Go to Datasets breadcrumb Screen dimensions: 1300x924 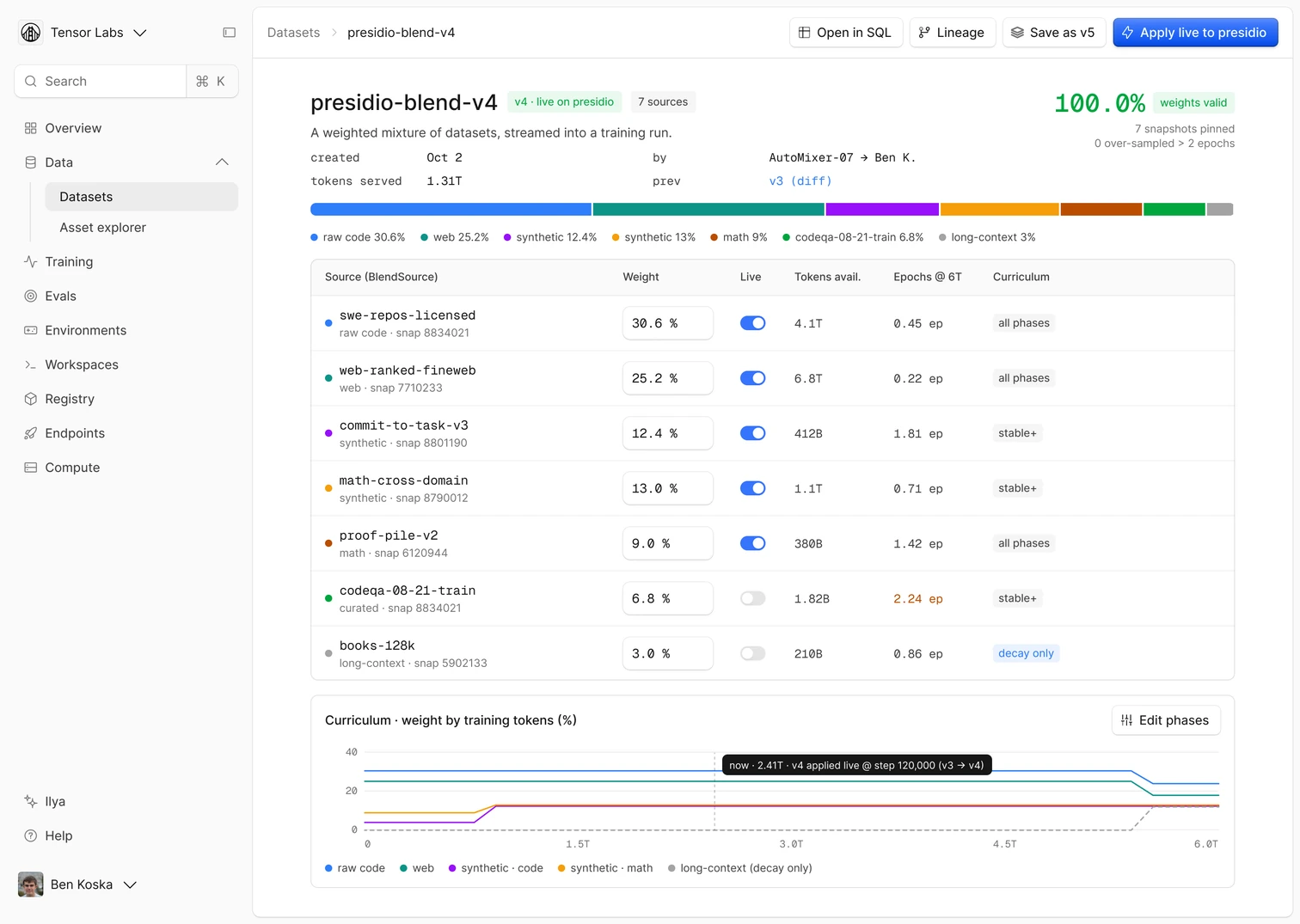(x=293, y=33)
